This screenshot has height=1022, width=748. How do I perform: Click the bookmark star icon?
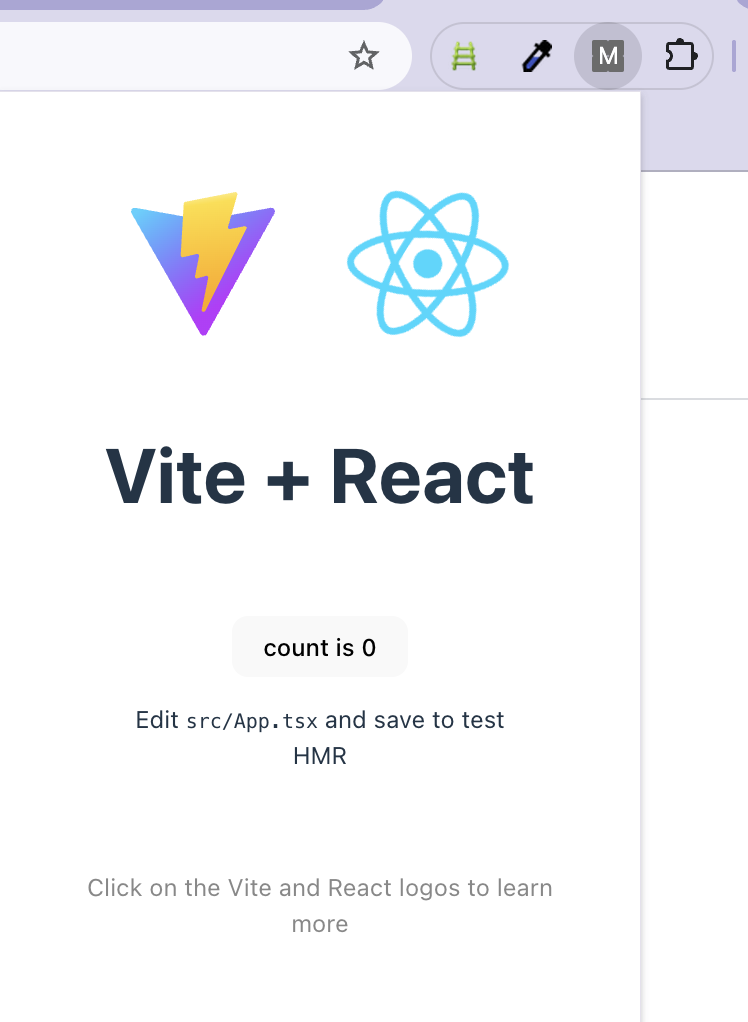click(x=364, y=56)
